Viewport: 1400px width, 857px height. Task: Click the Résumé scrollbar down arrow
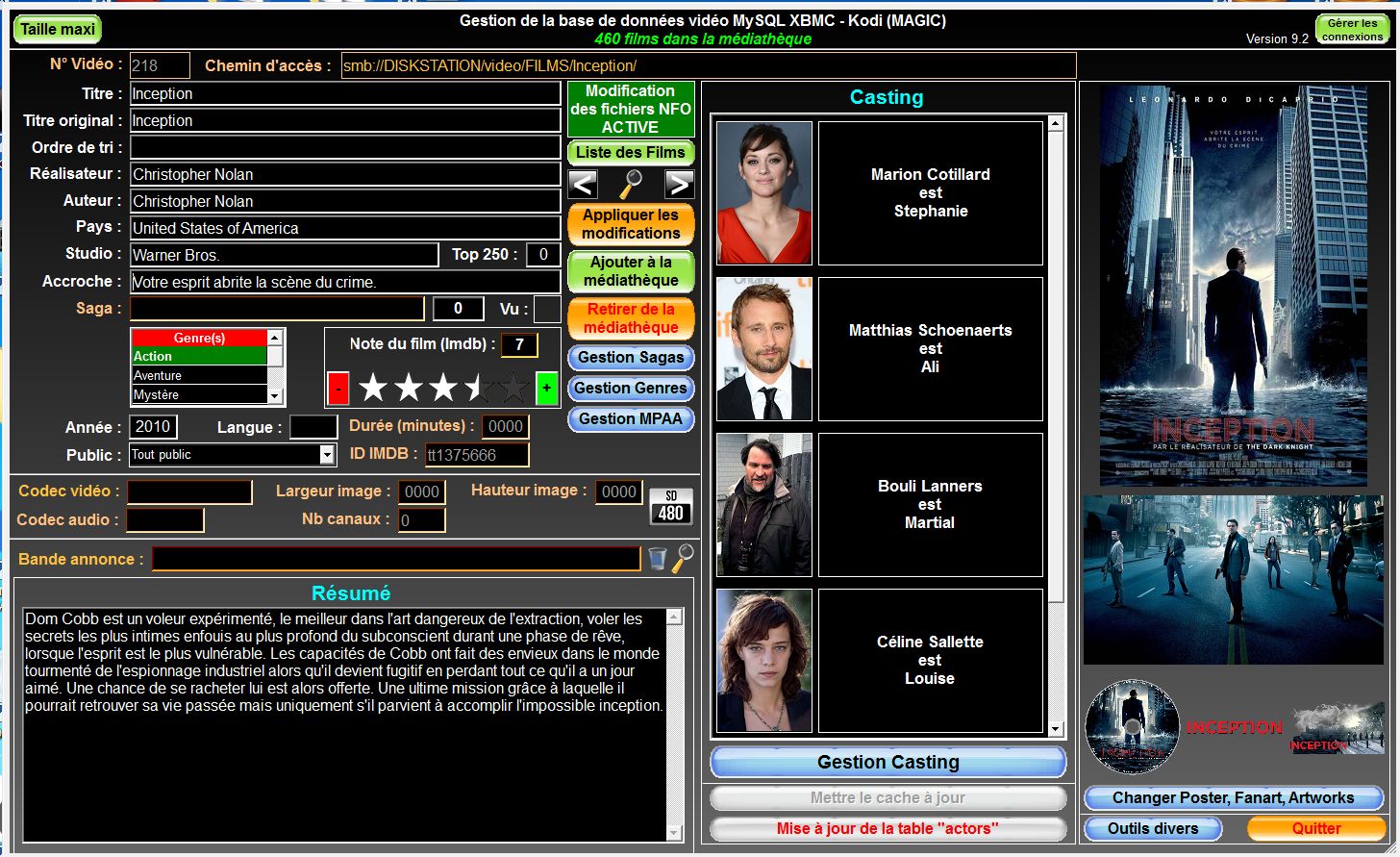point(674,833)
